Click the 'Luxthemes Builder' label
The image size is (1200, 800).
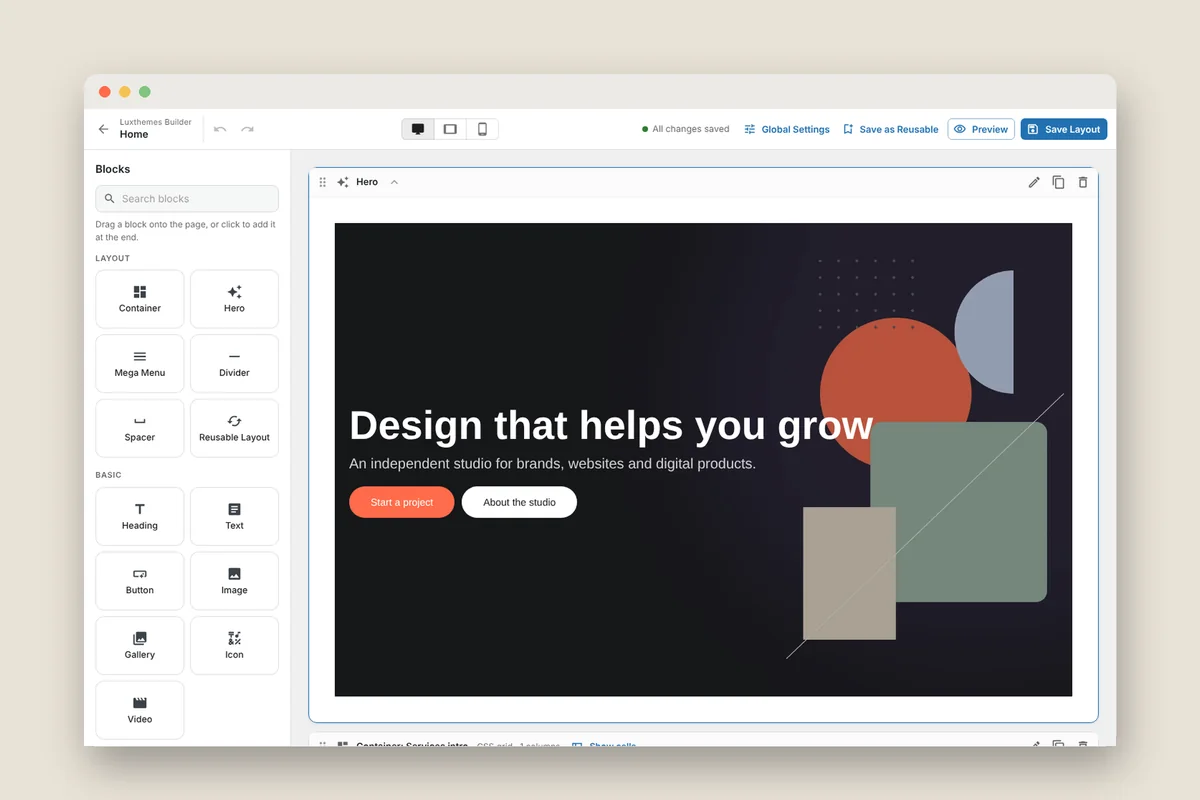pos(156,122)
